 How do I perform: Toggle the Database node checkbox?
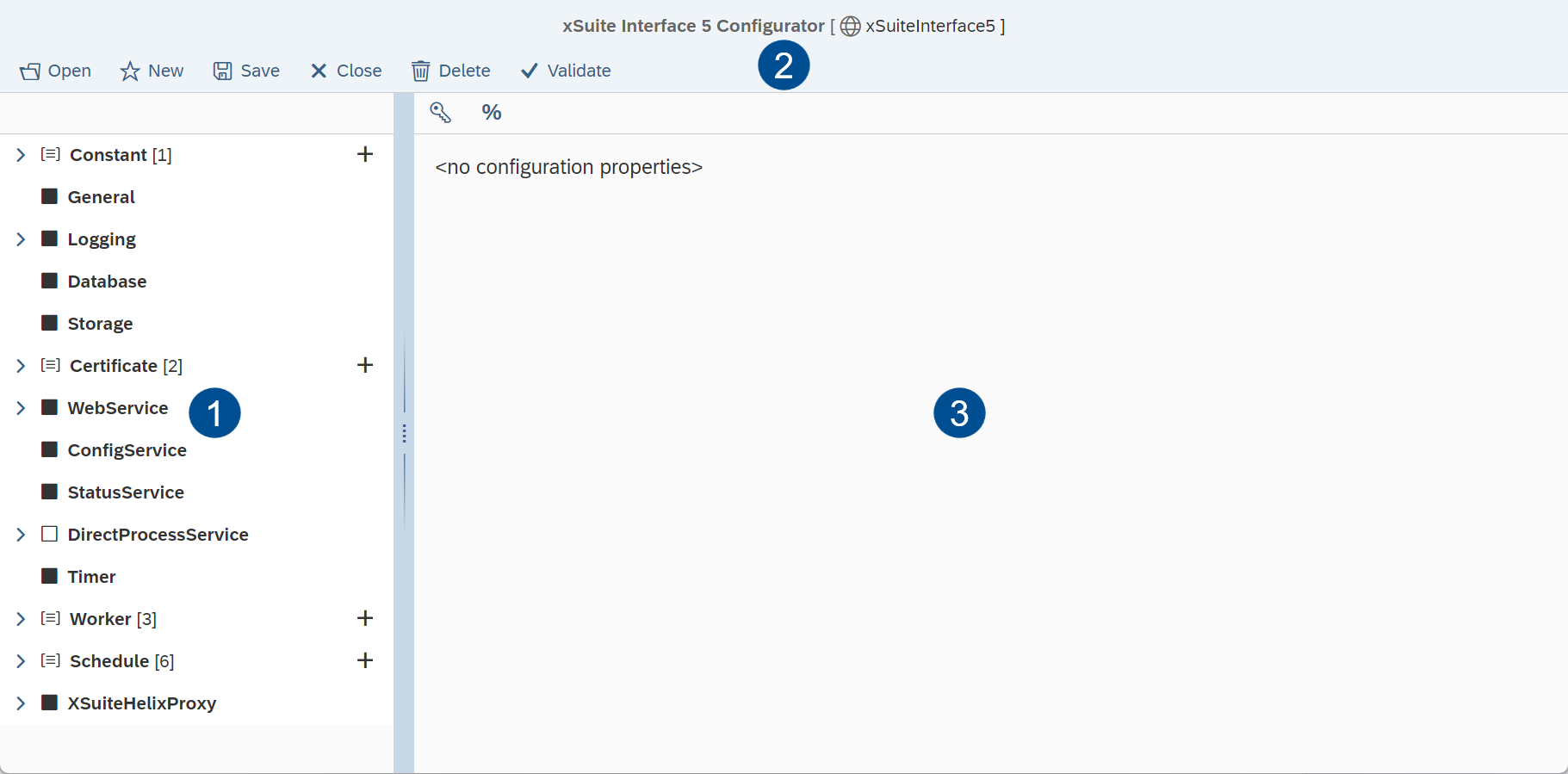point(50,281)
